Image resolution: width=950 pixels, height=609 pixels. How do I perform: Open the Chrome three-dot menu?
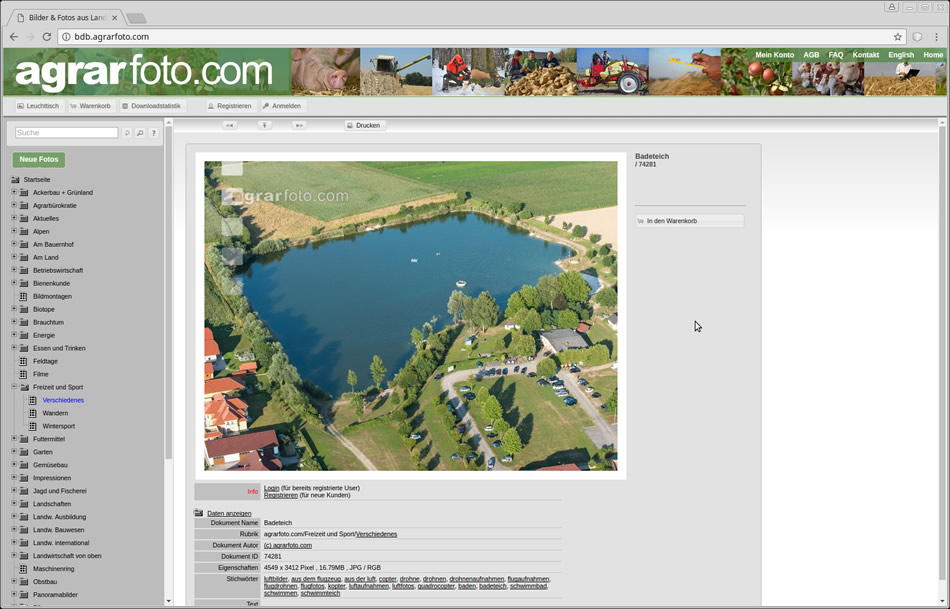[936, 37]
